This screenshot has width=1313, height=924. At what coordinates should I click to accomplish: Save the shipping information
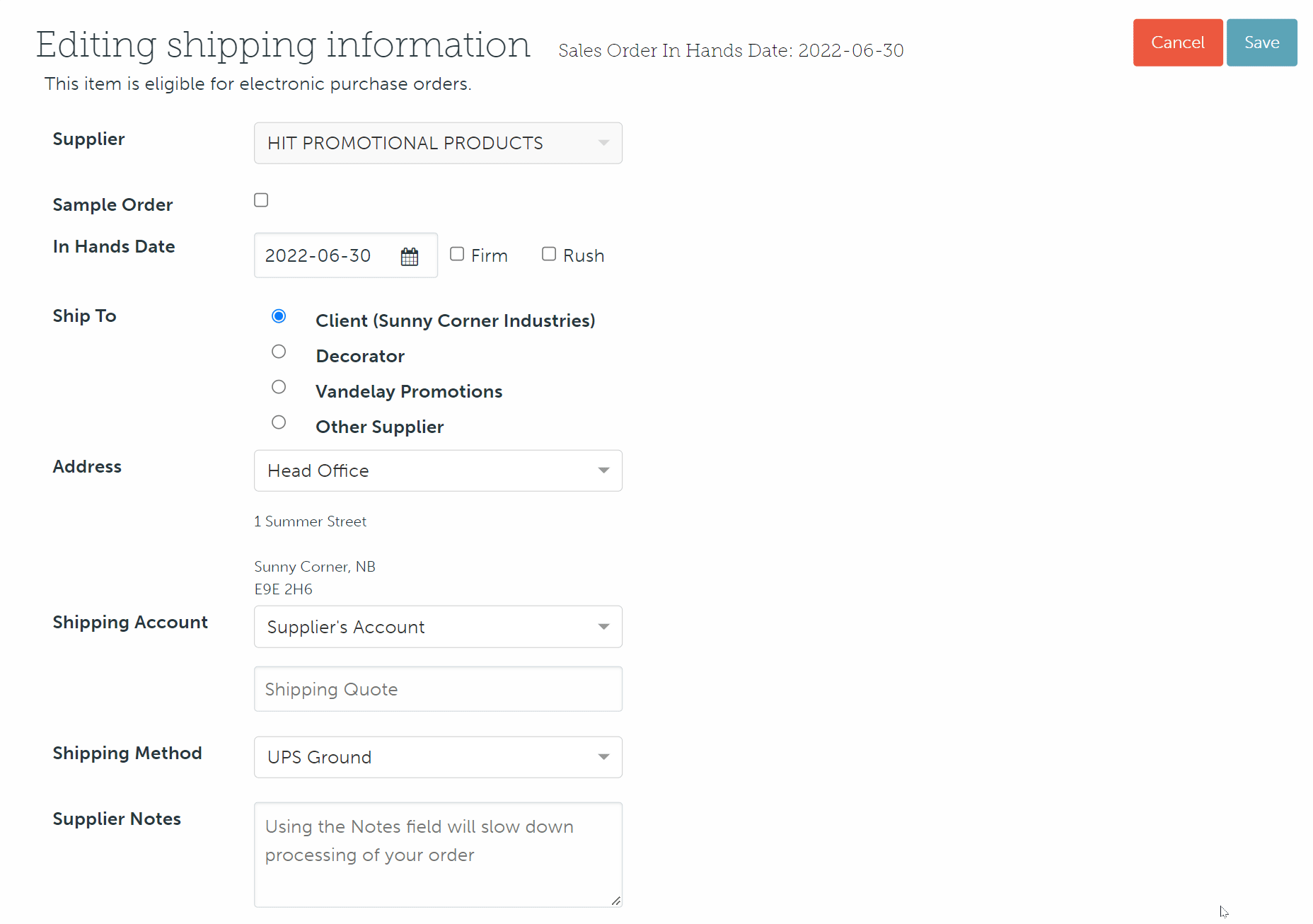[x=1261, y=42]
